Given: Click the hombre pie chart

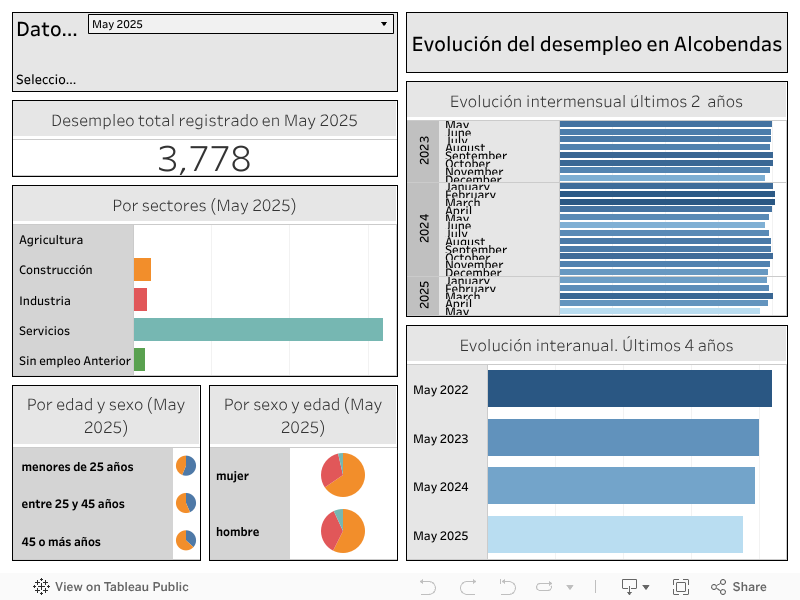Looking at the screenshot, I should coord(343,531).
